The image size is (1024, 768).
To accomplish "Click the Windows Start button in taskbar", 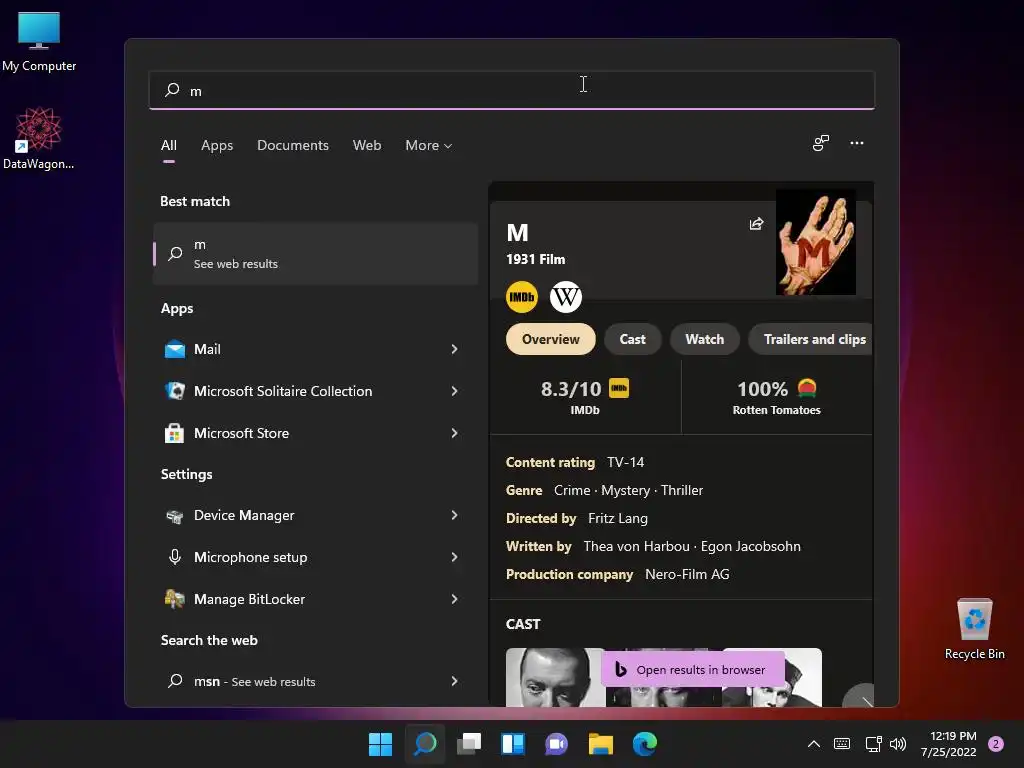I will point(380,744).
